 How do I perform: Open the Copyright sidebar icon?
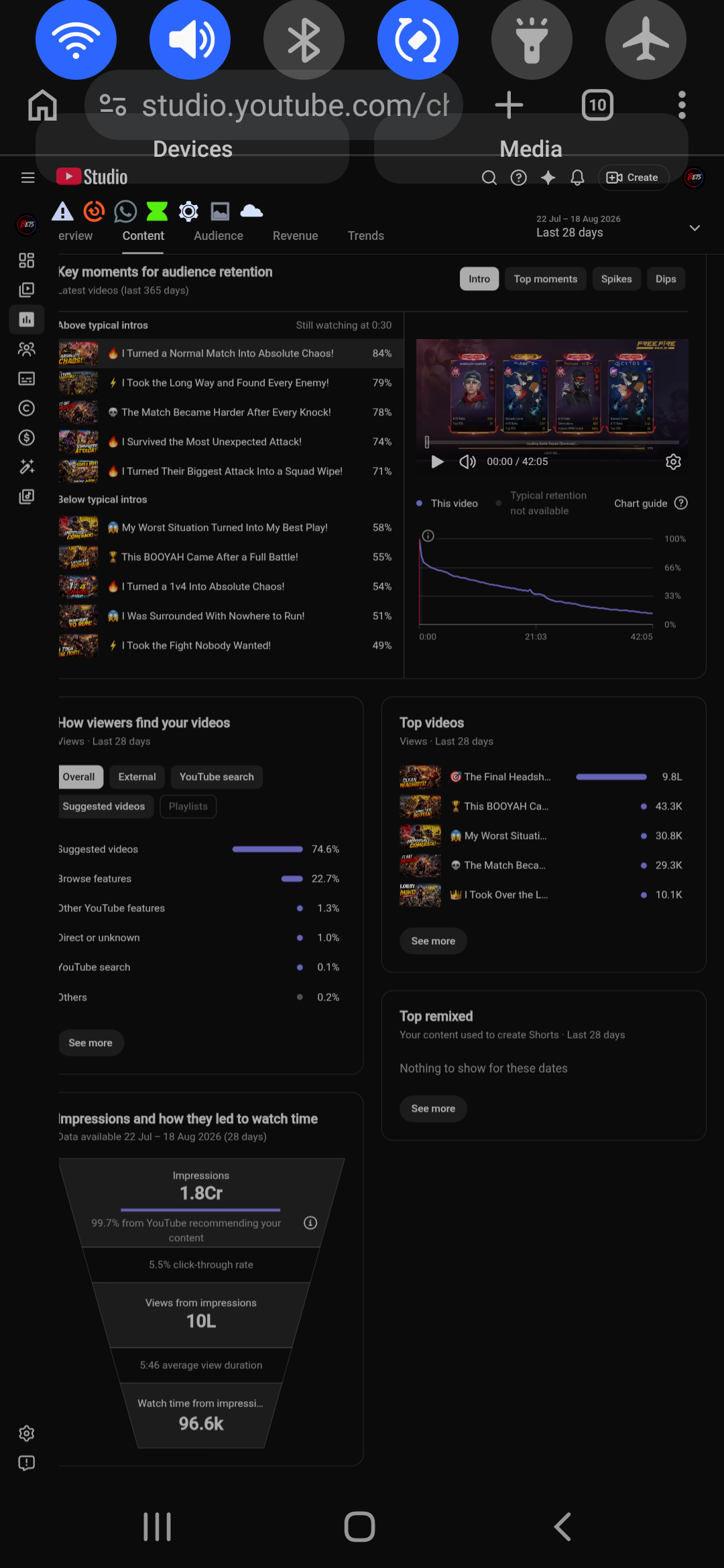[x=27, y=408]
